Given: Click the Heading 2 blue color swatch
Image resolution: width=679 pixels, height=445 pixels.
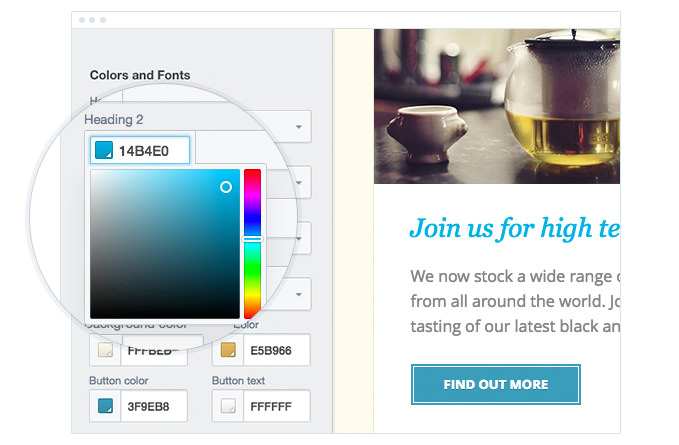Looking at the screenshot, I should pyautogui.click(x=102, y=151).
